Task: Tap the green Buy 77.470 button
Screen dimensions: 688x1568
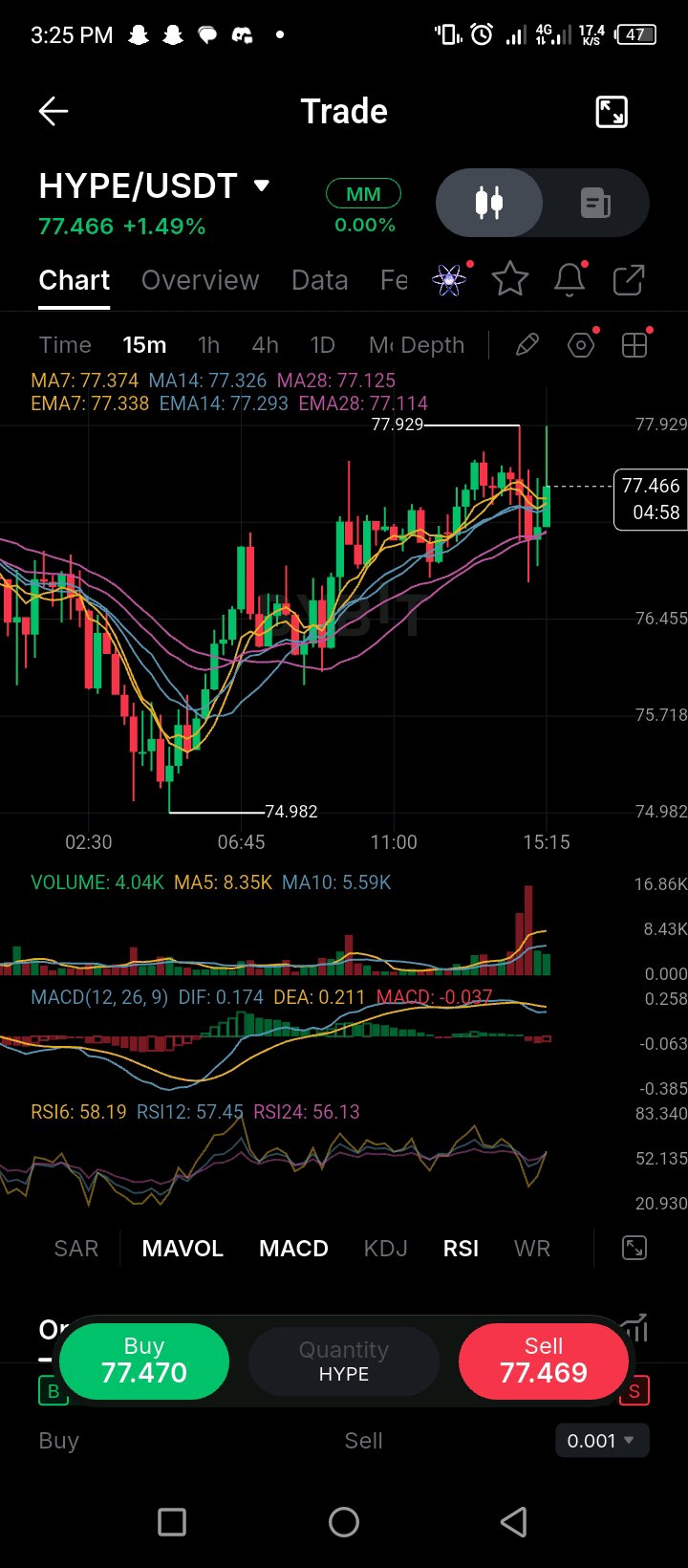Action: [144, 1361]
